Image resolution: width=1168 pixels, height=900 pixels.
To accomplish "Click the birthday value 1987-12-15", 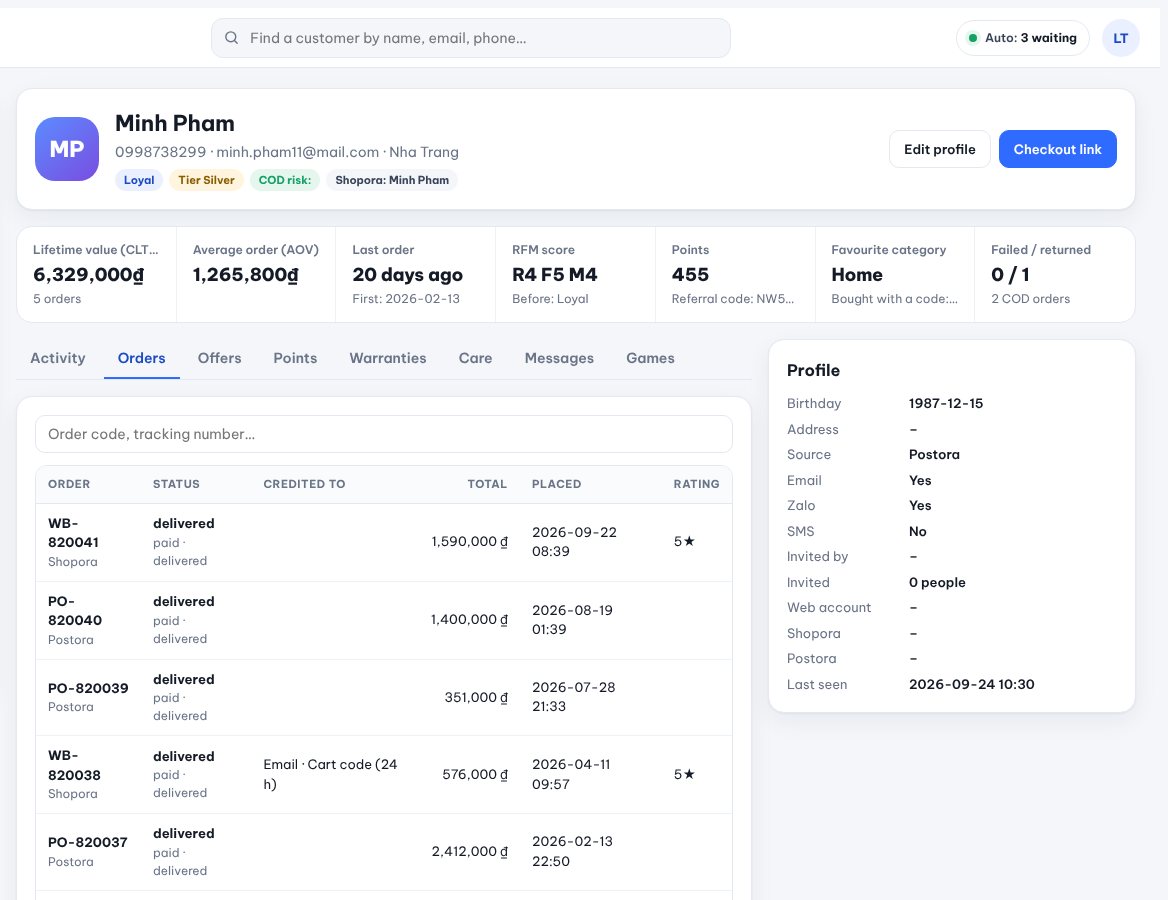I will click(x=945, y=404).
